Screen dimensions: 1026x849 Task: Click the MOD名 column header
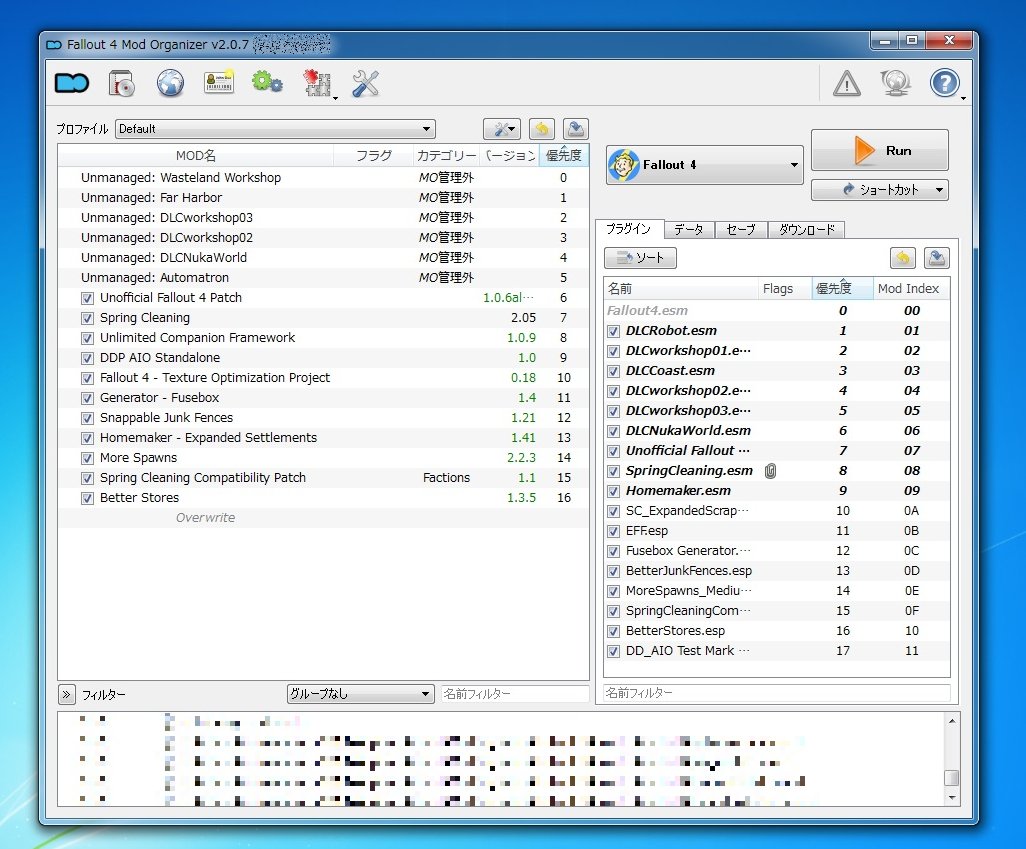[x=196, y=156]
